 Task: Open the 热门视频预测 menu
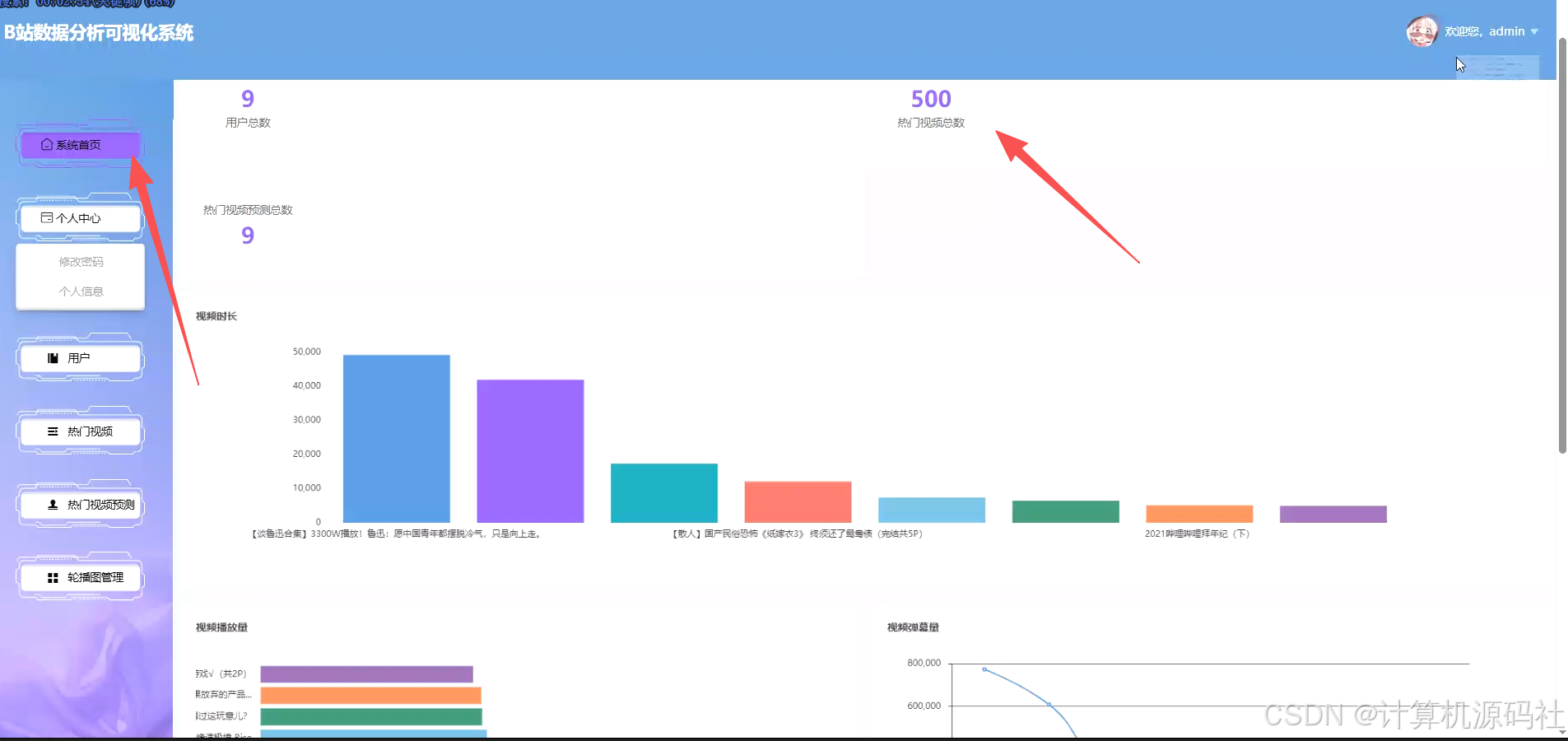point(80,505)
